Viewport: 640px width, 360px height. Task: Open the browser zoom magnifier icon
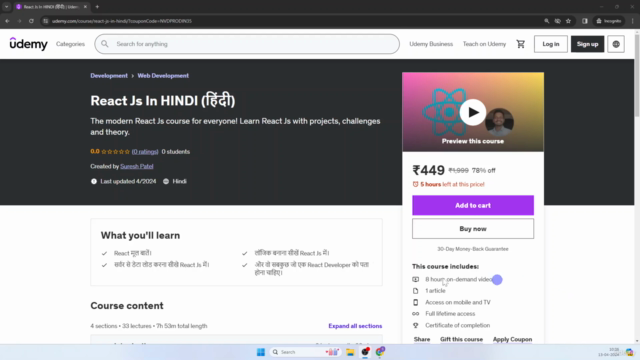point(547,21)
